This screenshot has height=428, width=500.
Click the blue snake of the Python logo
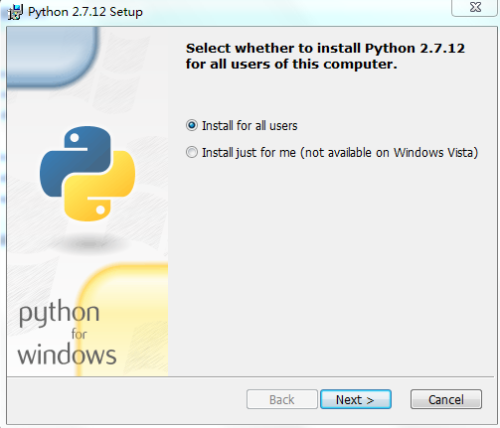coord(76,161)
